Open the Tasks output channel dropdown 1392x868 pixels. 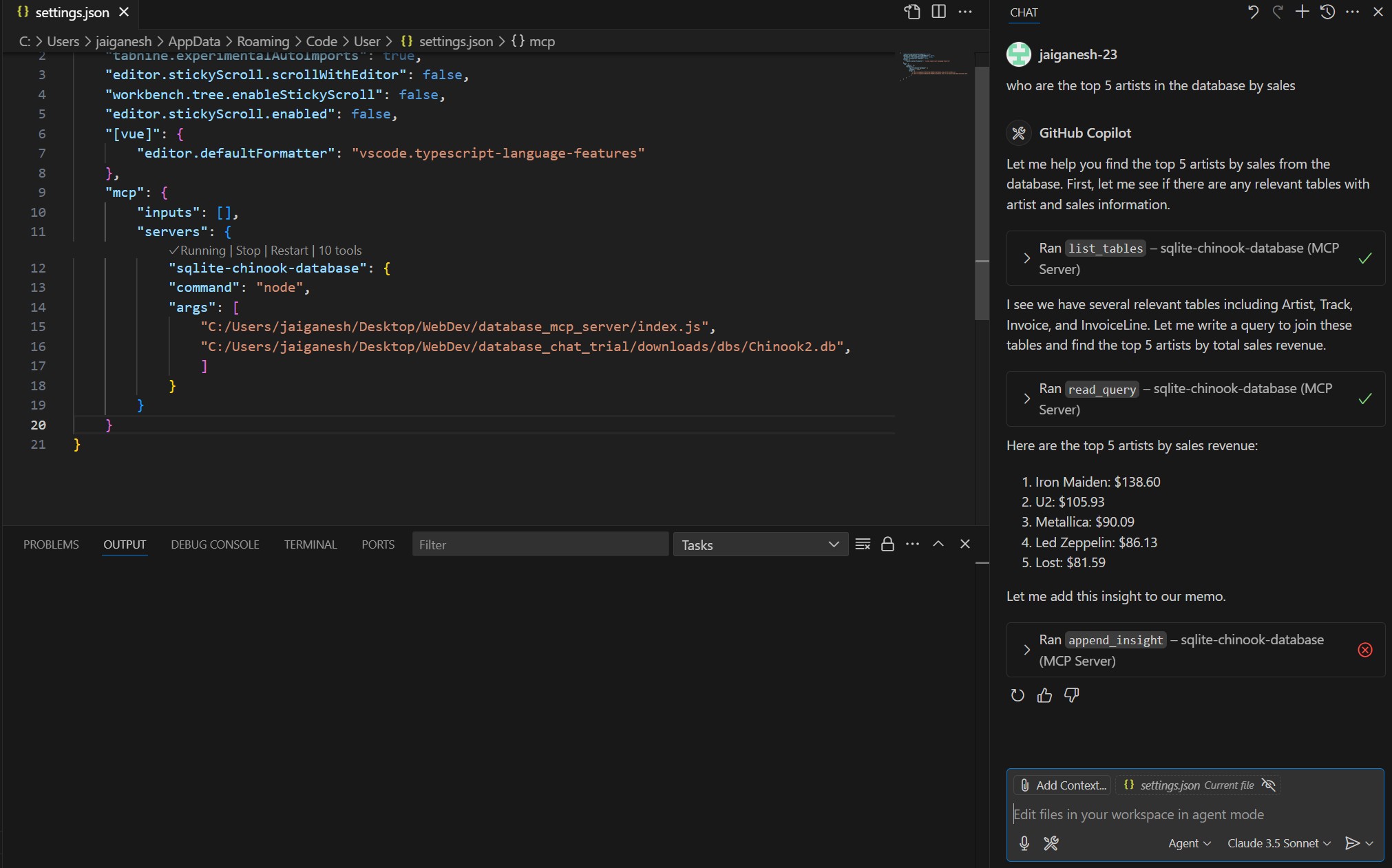(760, 544)
